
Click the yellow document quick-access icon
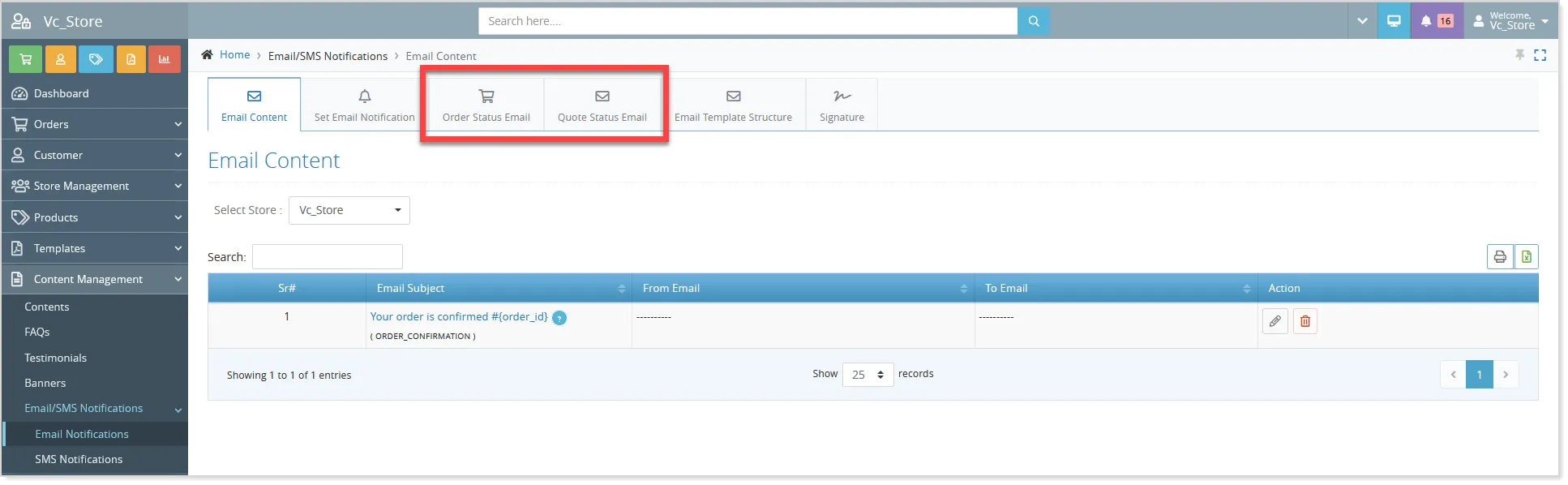point(131,59)
